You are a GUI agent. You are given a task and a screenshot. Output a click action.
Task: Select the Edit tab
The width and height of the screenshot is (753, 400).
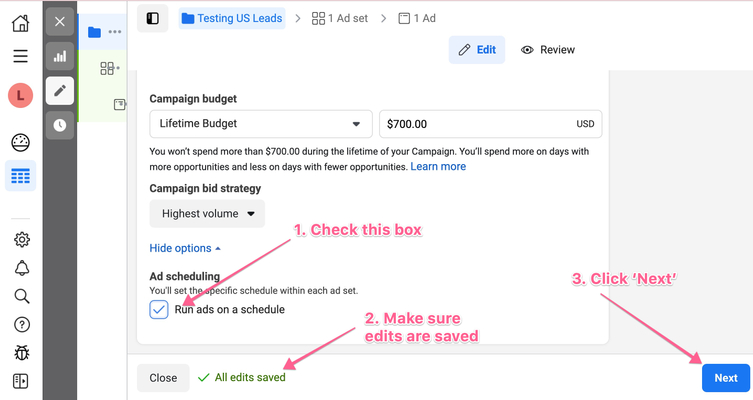477,50
